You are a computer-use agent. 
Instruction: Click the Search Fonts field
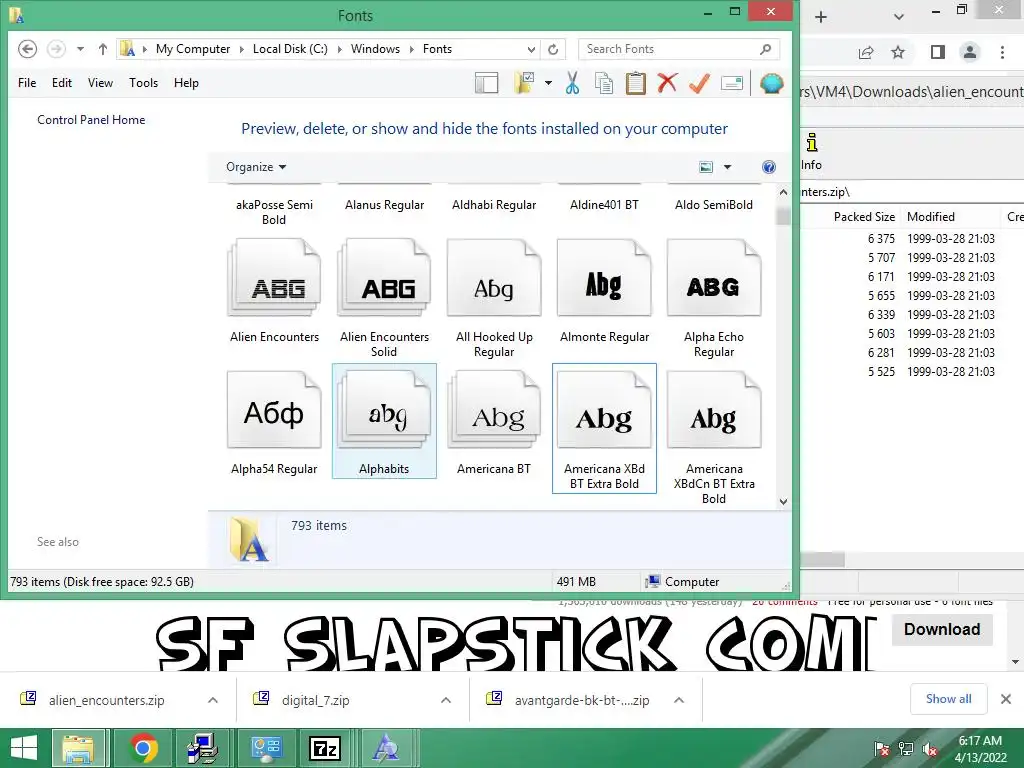point(679,49)
